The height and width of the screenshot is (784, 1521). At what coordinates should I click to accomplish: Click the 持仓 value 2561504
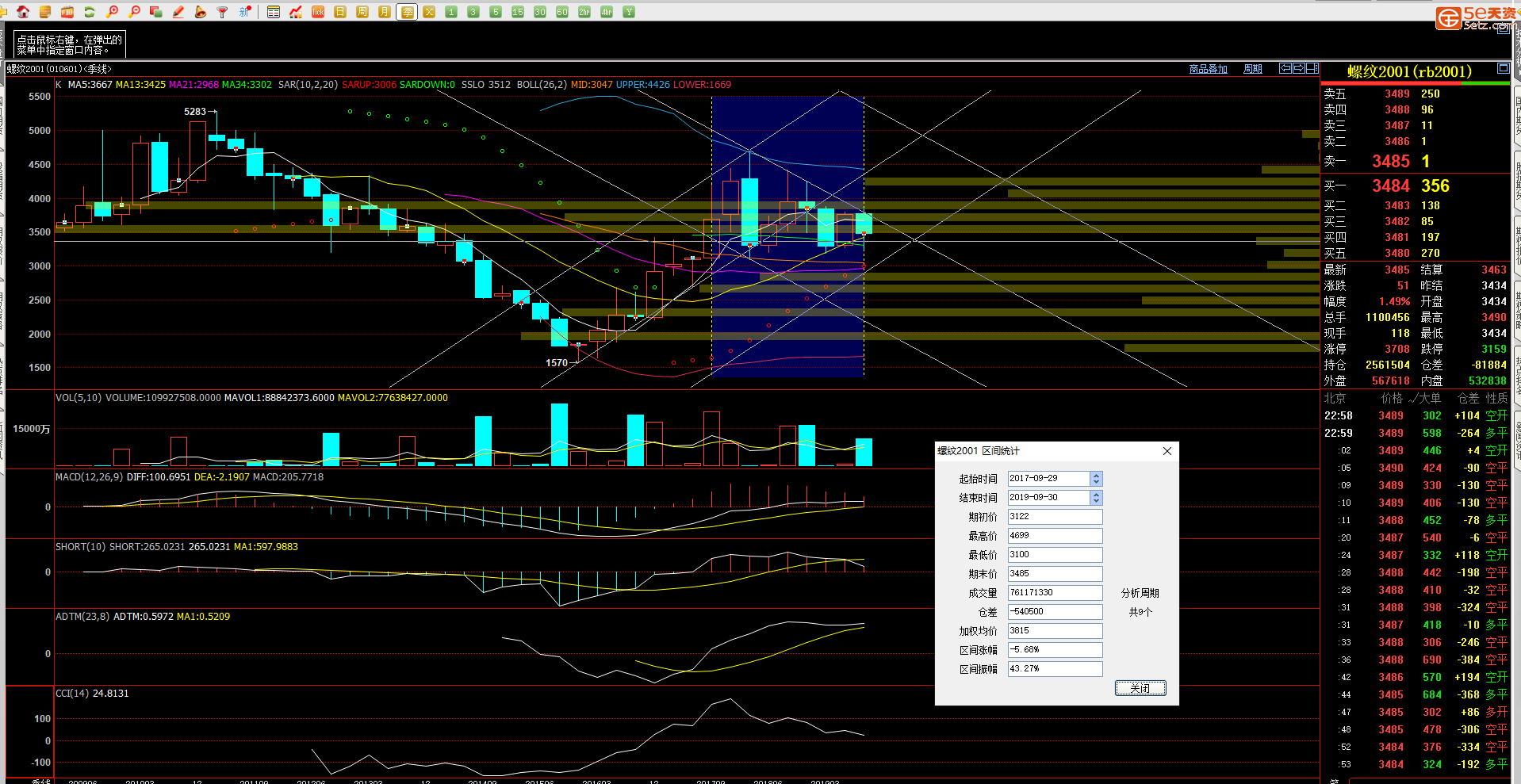coord(1388,365)
